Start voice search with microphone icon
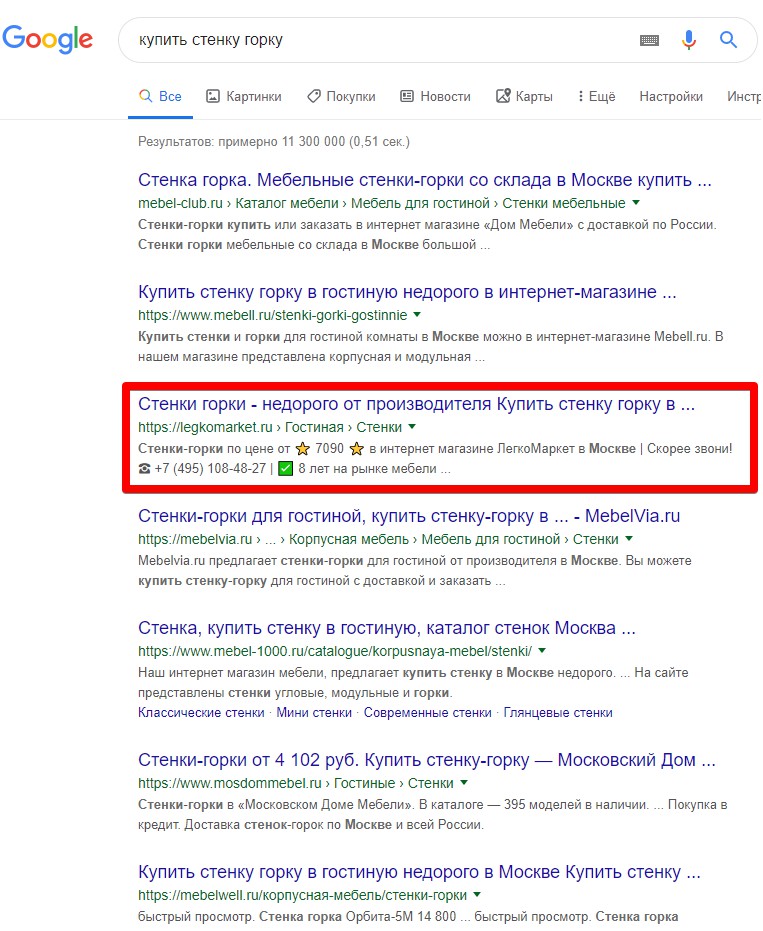Screen dimensions: 763x931 689,40
